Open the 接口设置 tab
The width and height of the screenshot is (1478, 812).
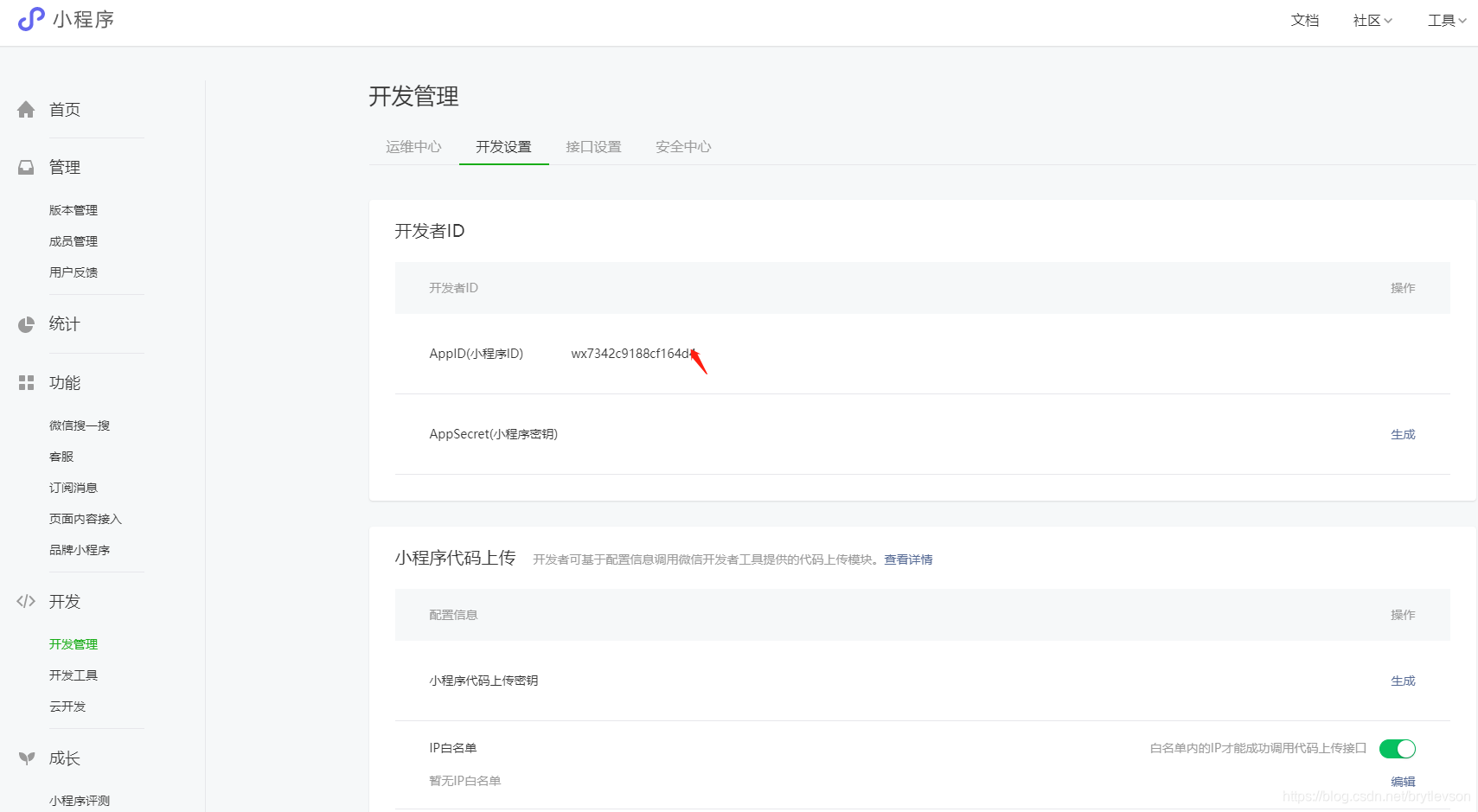click(593, 146)
